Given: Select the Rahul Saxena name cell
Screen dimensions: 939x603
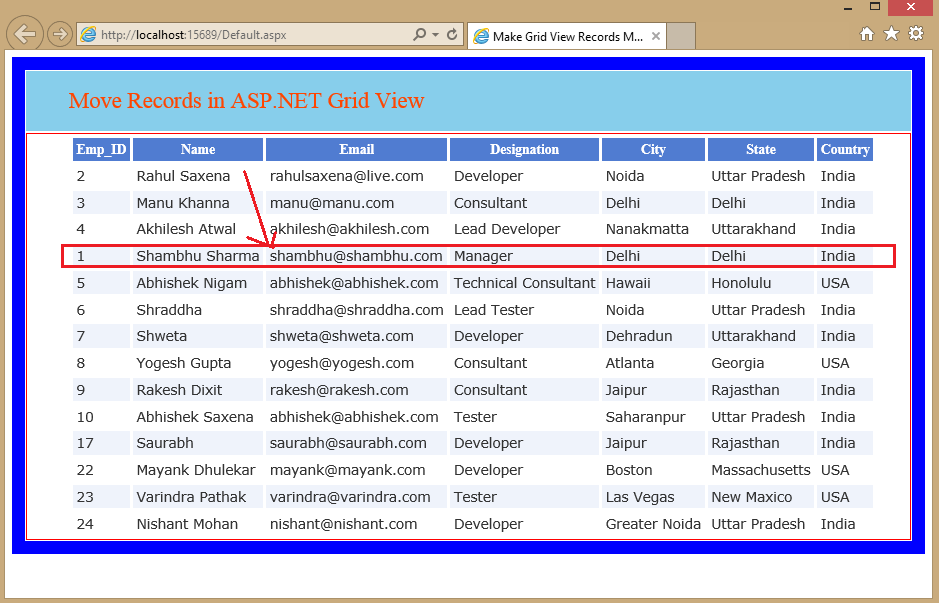Looking at the screenshot, I should (x=198, y=176).
